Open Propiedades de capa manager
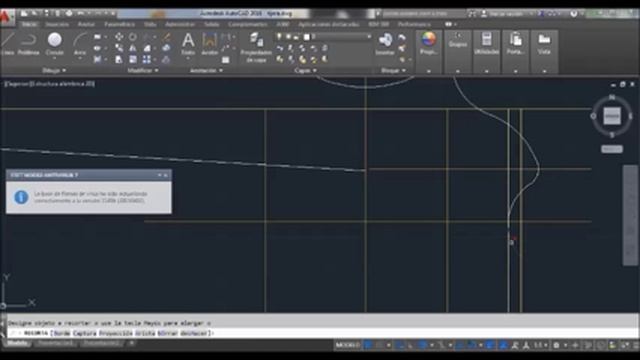Screen dimensions: 640x360 click(x=256, y=48)
